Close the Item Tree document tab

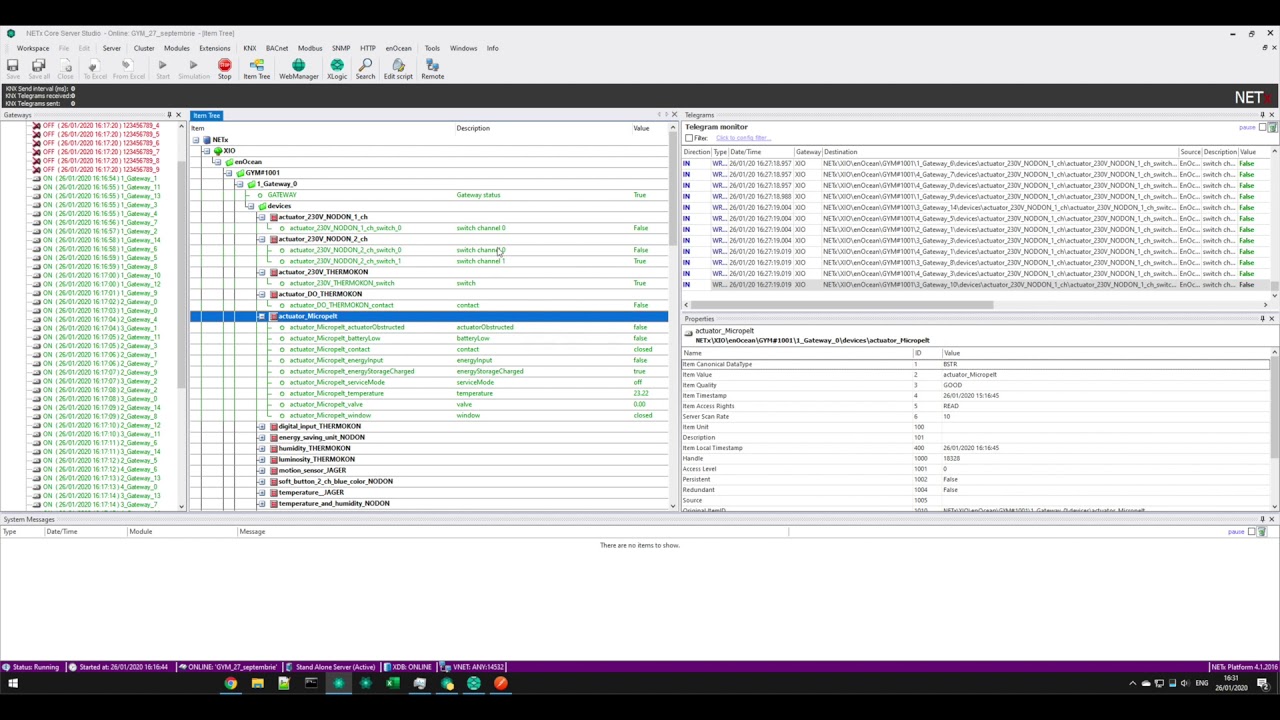click(674, 115)
